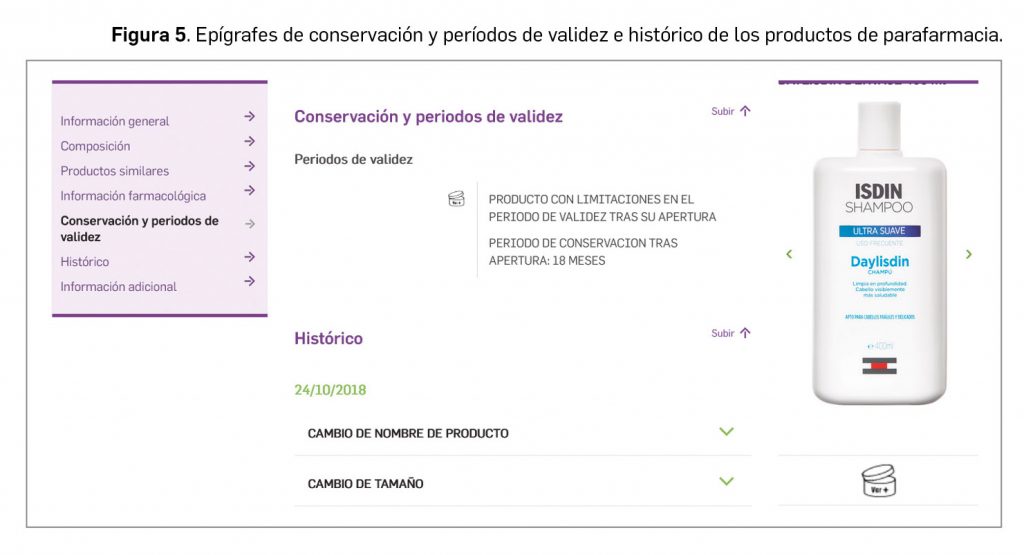Click arrow icon next to Información general

click(x=249, y=117)
